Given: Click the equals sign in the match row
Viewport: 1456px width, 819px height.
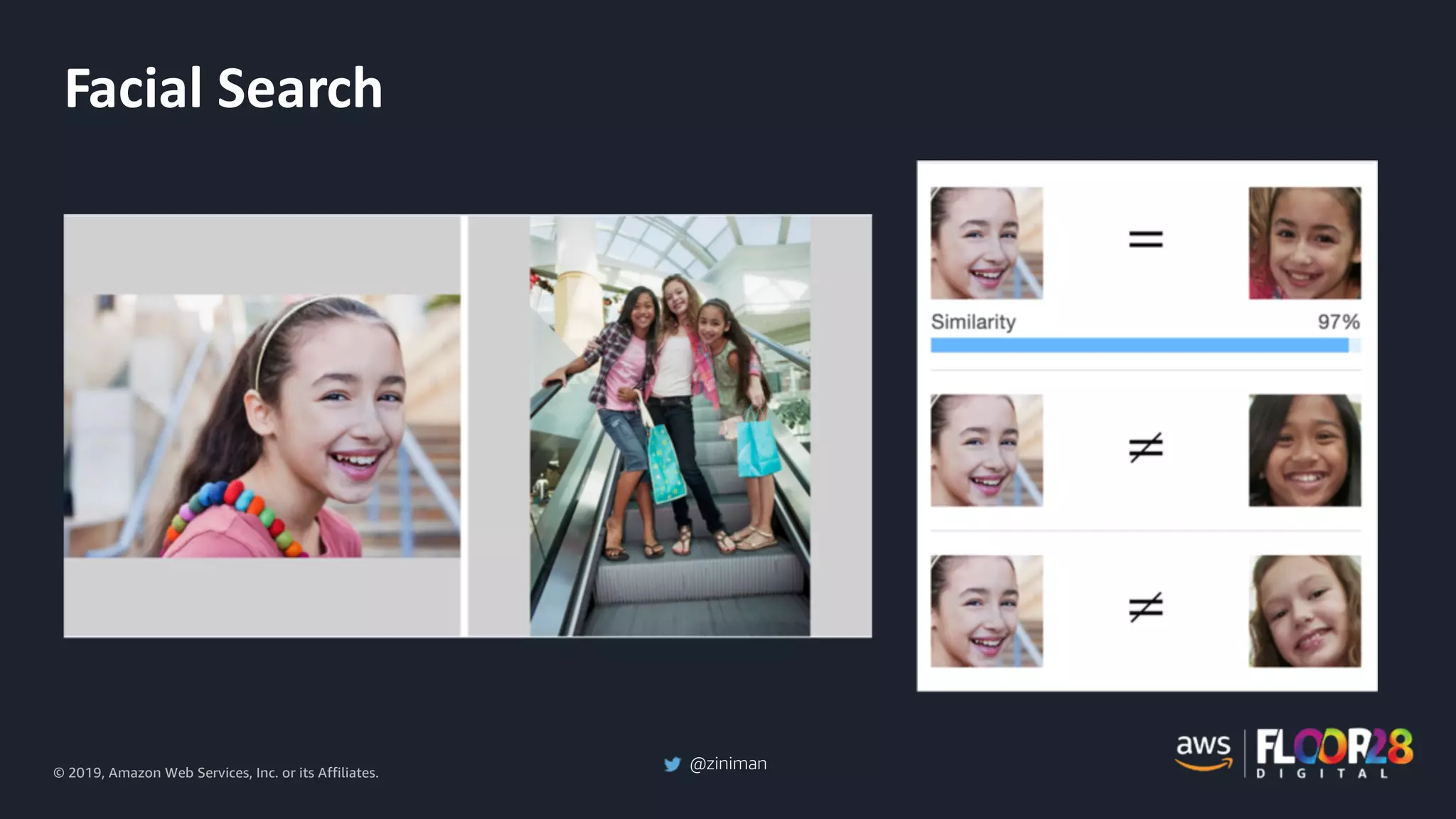Looking at the screenshot, I should pyautogui.click(x=1146, y=240).
